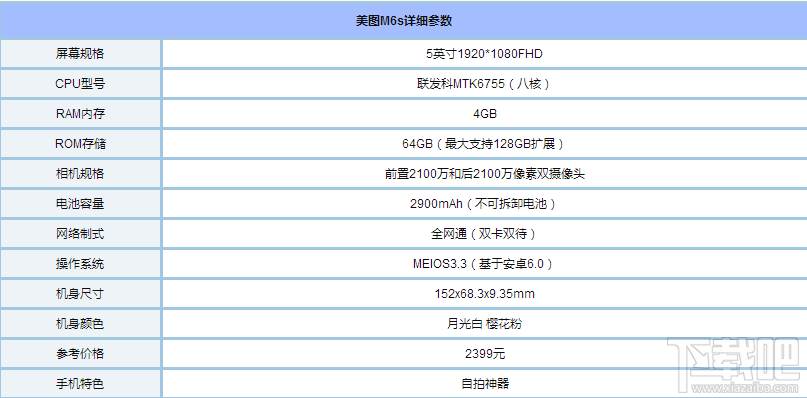Select the CPU型号 label cell
807x398 pixels.
pos(80,83)
